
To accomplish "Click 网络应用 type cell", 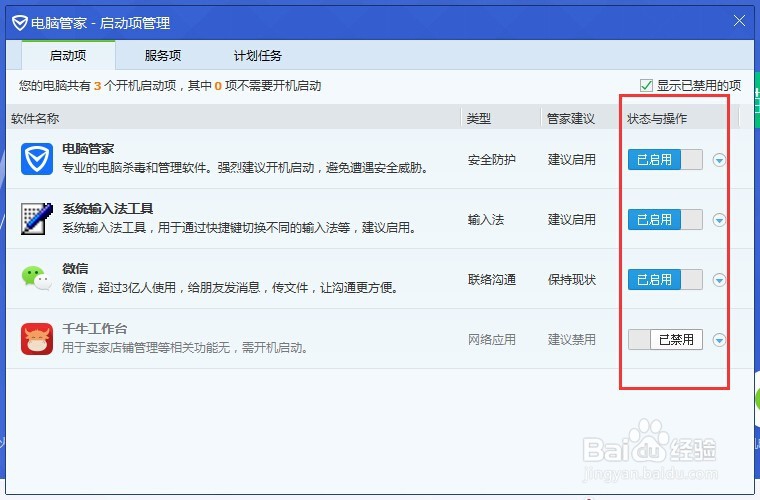I will pyautogui.click(x=491, y=340).
